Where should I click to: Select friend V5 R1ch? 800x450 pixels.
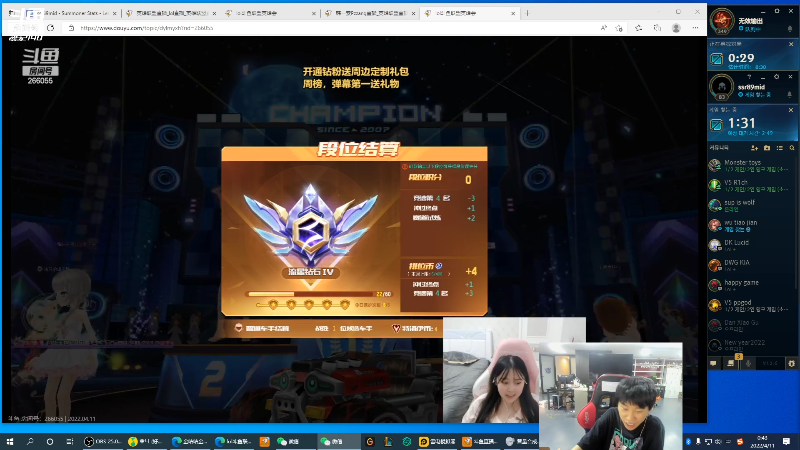752,186
